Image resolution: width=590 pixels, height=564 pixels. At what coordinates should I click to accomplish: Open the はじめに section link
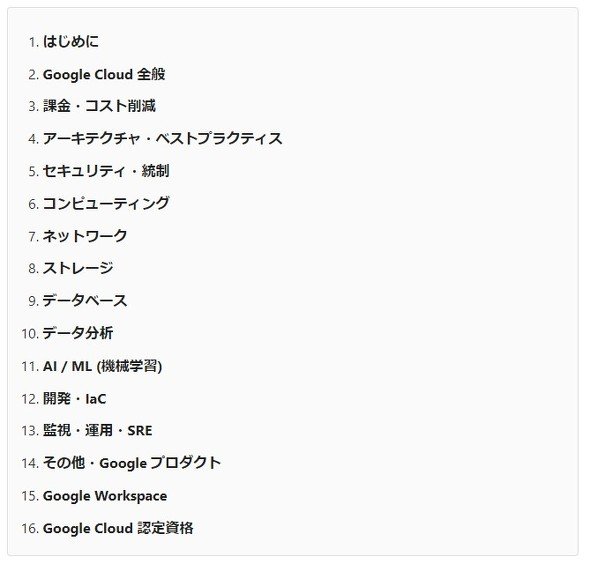[x=71, y=41]
